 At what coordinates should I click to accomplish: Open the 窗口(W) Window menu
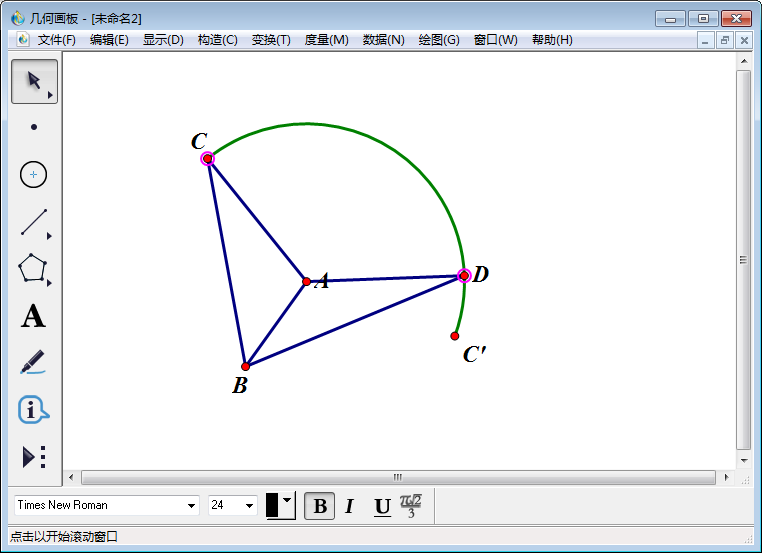point(496,40)
